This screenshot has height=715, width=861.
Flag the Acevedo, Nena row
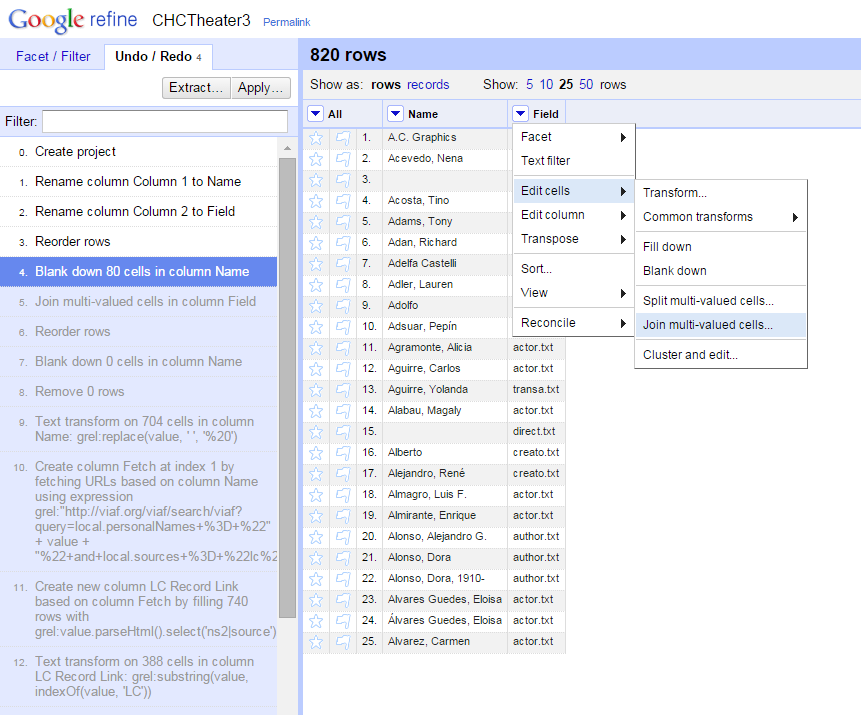click(343, 159)
